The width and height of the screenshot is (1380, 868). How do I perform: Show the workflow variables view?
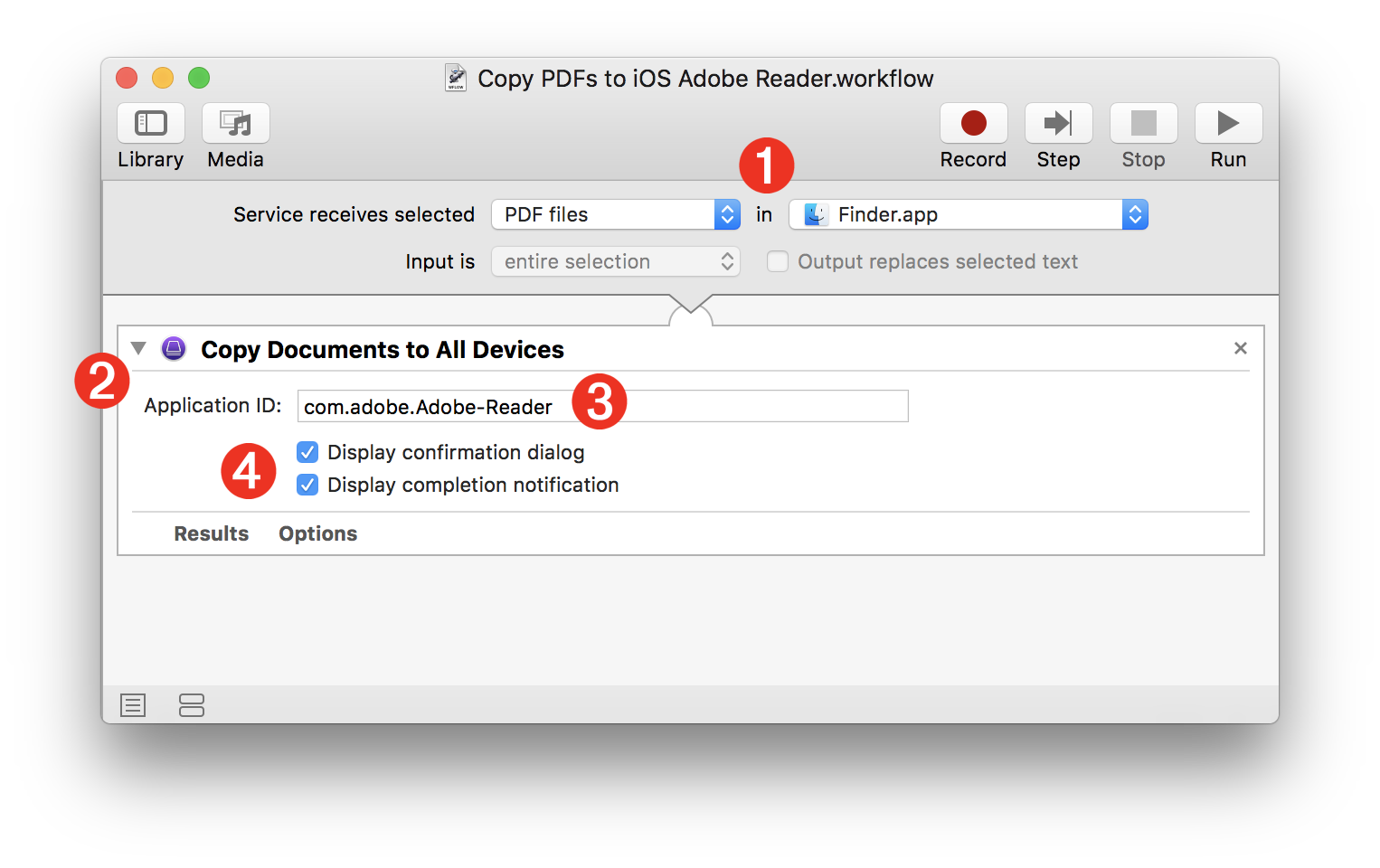click(192, 705)
